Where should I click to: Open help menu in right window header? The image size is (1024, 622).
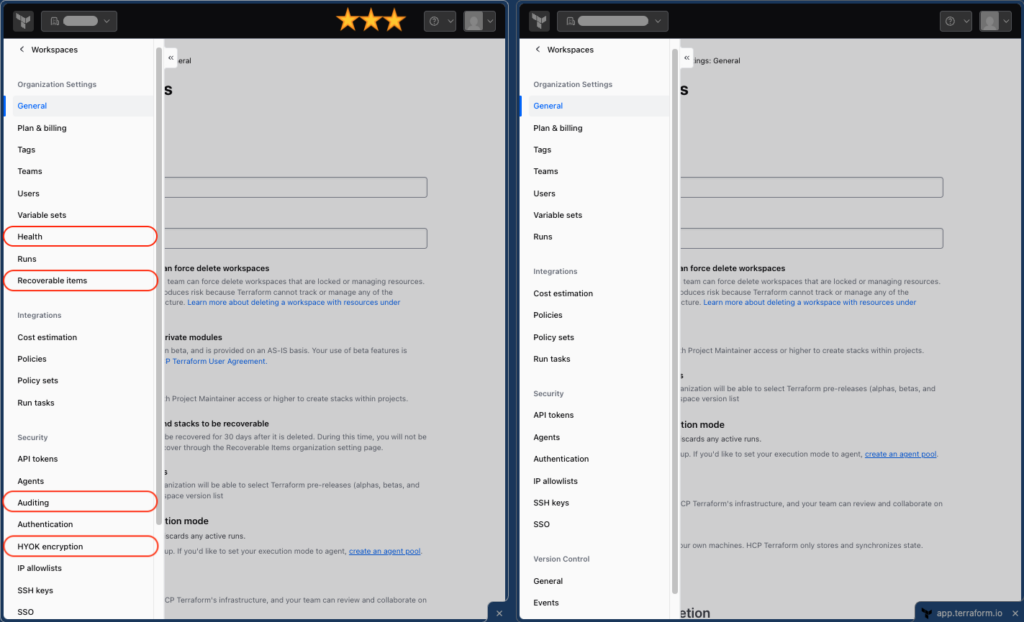955,21
